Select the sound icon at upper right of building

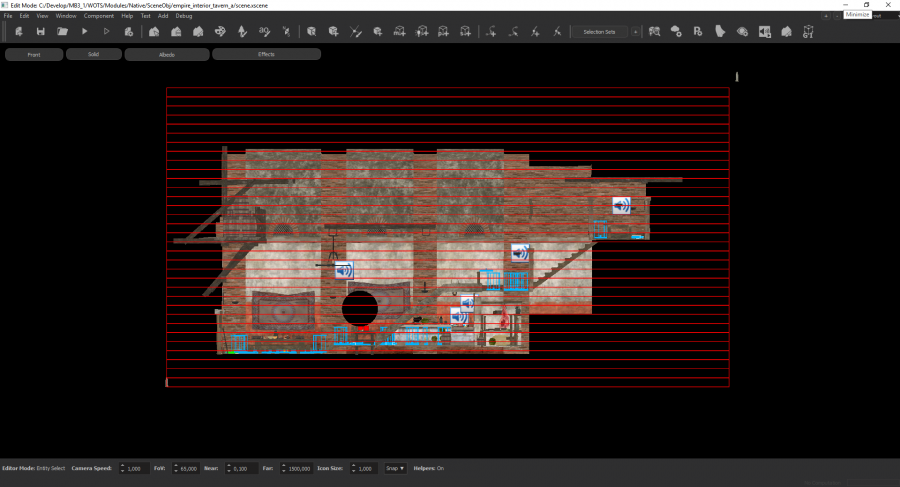pos(621,206)
